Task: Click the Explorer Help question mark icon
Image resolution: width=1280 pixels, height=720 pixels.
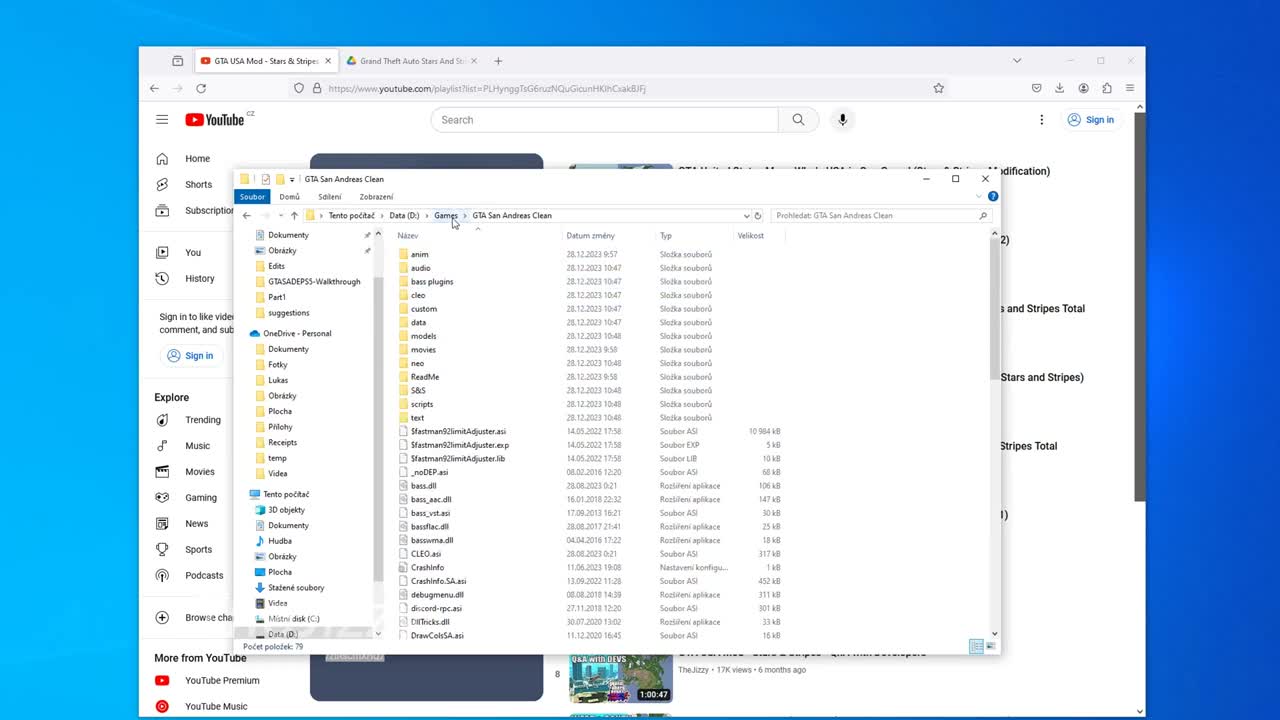Action: click(x=993, y=197)
